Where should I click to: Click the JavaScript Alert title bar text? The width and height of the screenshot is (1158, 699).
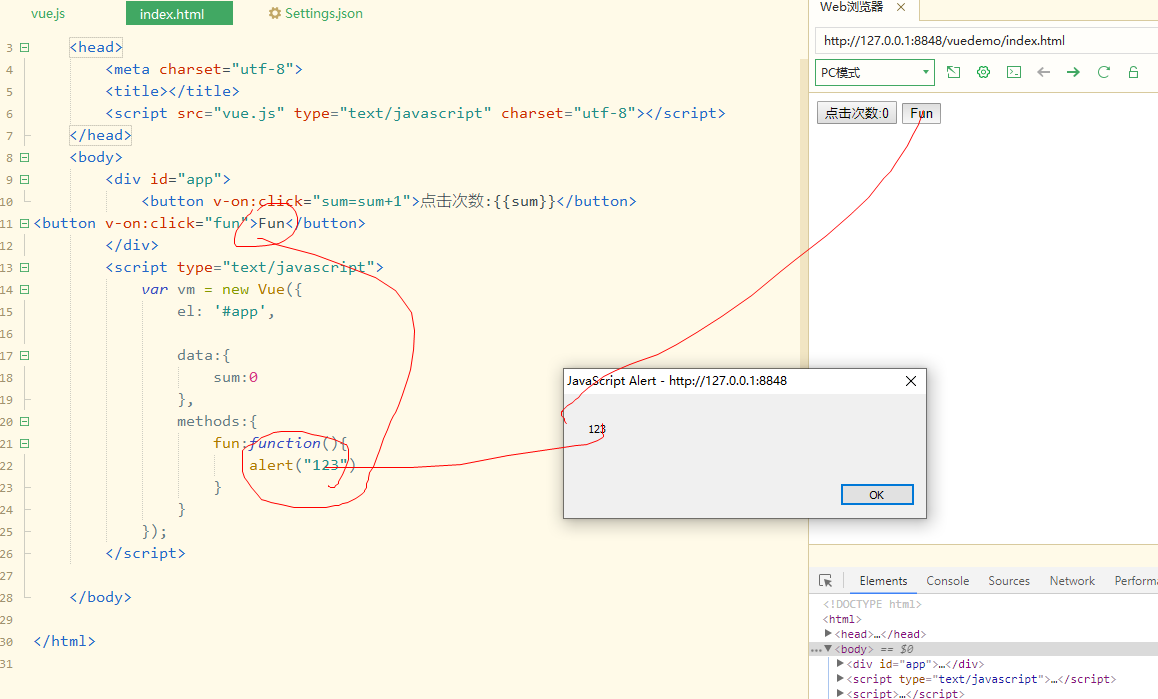[x=676, y=381]
